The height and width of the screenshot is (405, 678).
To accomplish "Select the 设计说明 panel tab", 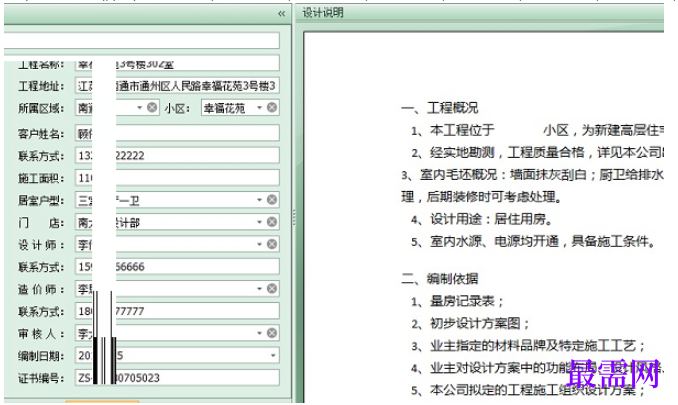I will (323, 13).
